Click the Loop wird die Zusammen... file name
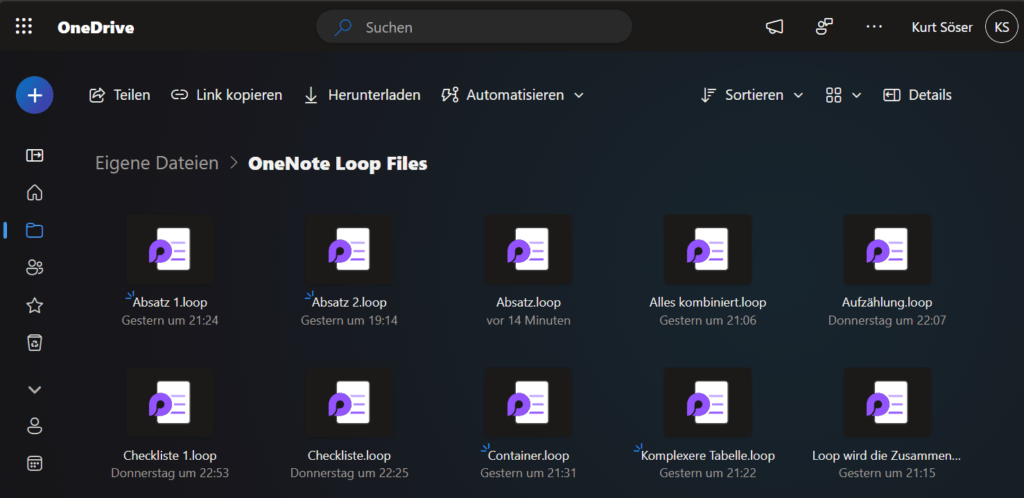 tap(887, 455)
